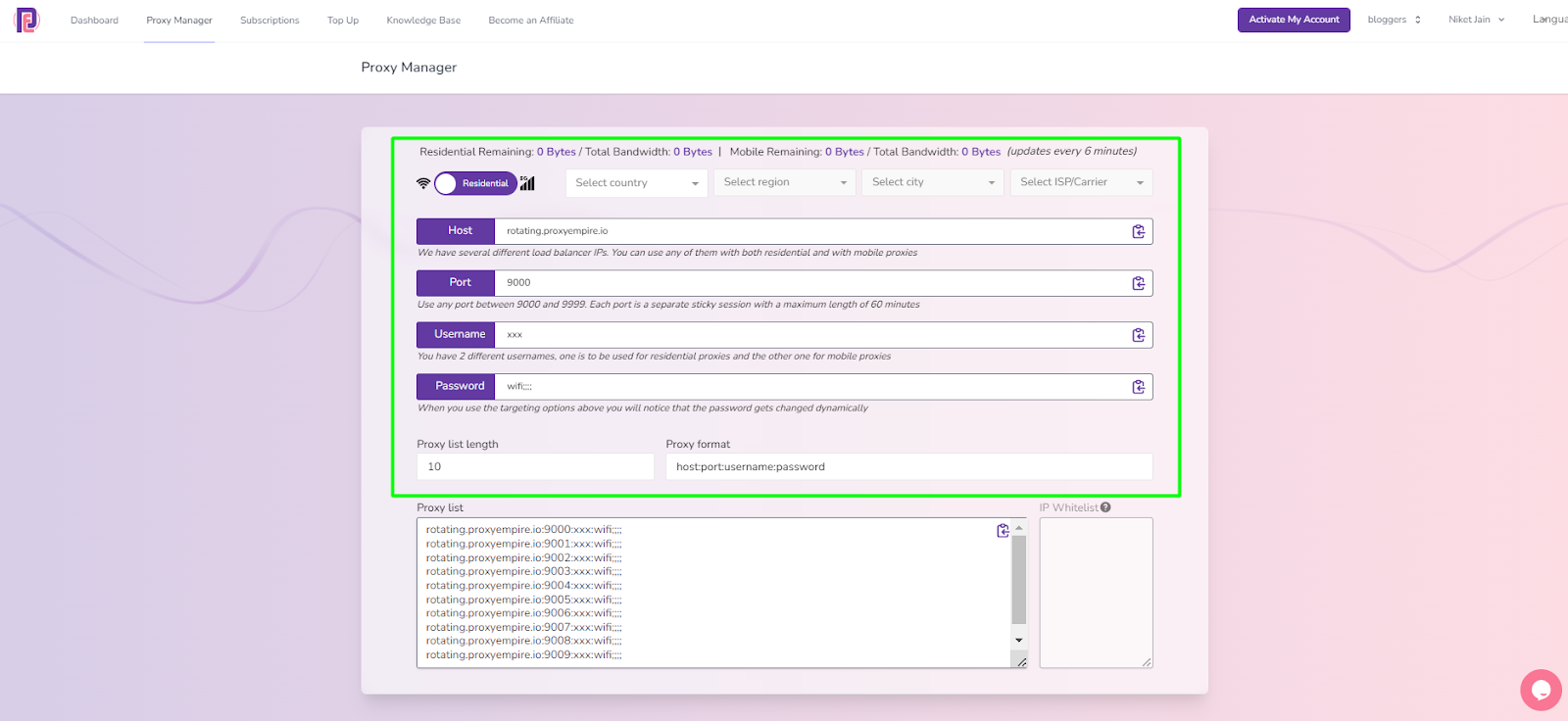The width and height of the screenshot is (1568, 721).
Task: Click the proxy list scrollbar up arrow
Action: [1019, 528]
